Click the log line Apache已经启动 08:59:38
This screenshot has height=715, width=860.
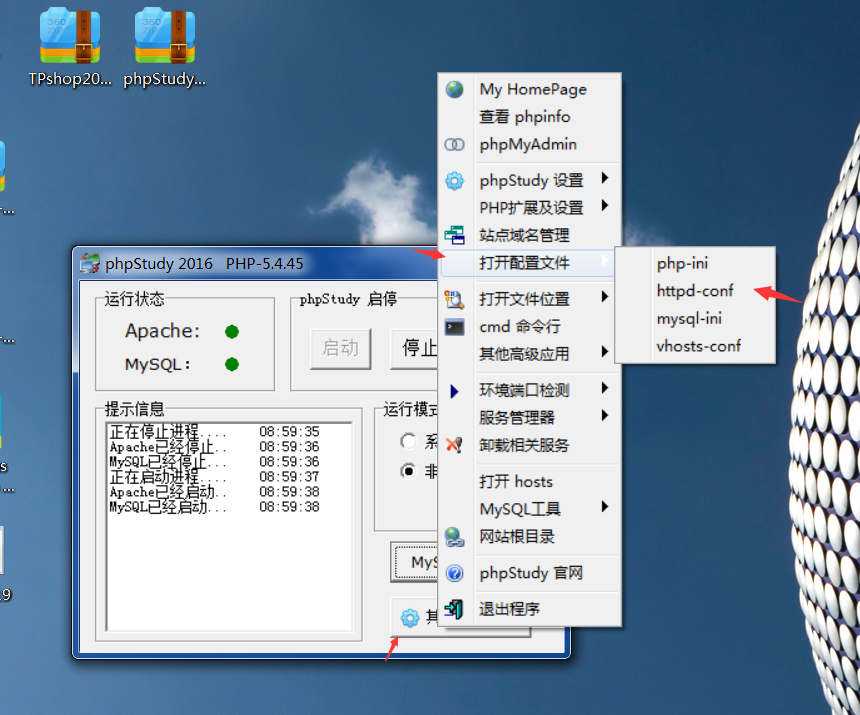tap(214, 492)
